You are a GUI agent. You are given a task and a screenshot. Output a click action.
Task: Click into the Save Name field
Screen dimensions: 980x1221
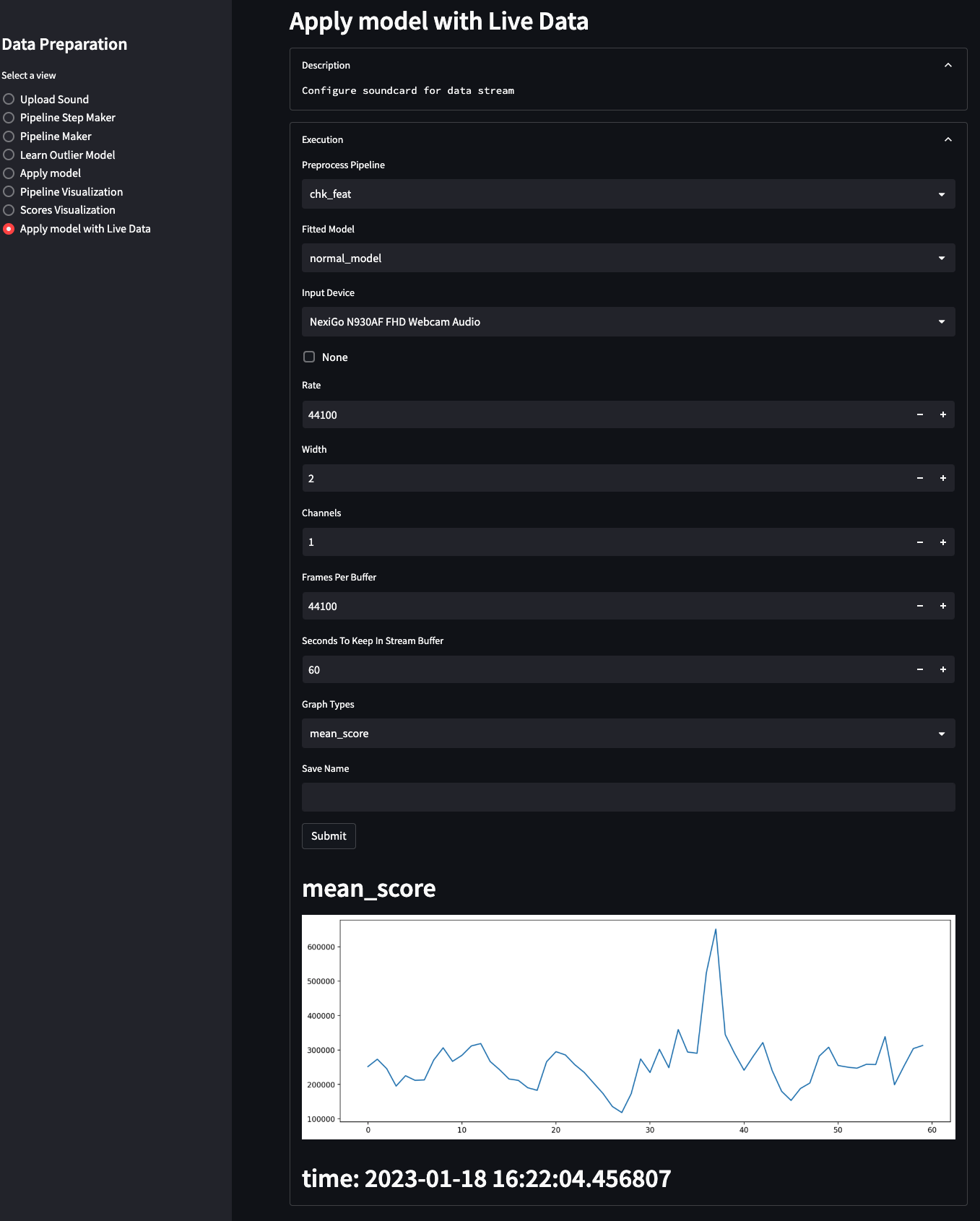pos(628,797)
